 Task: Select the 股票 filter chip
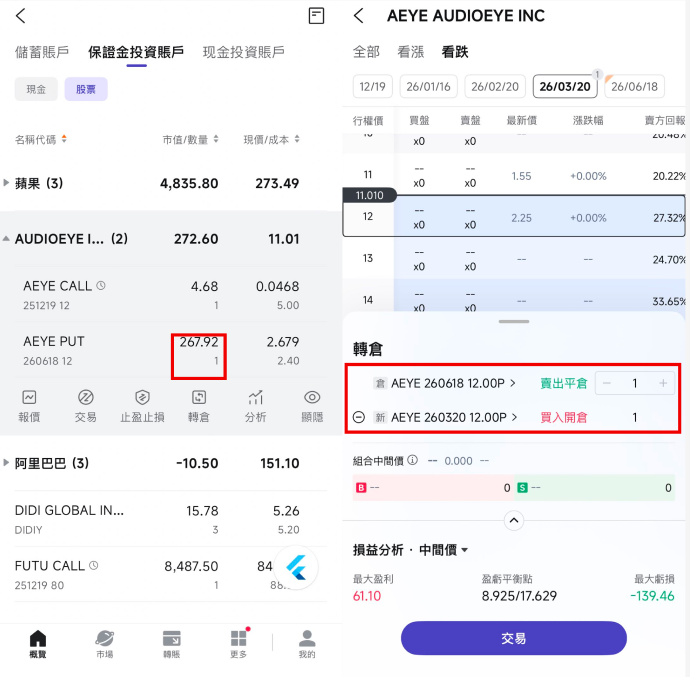click(86, 89)
